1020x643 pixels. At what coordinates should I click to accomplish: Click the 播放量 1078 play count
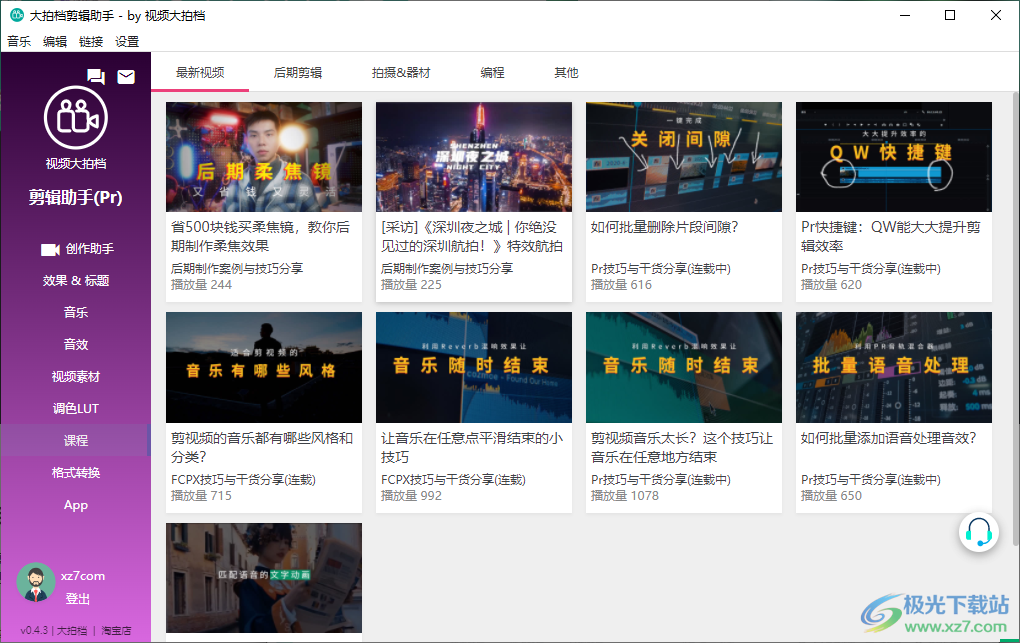(624, 495)
